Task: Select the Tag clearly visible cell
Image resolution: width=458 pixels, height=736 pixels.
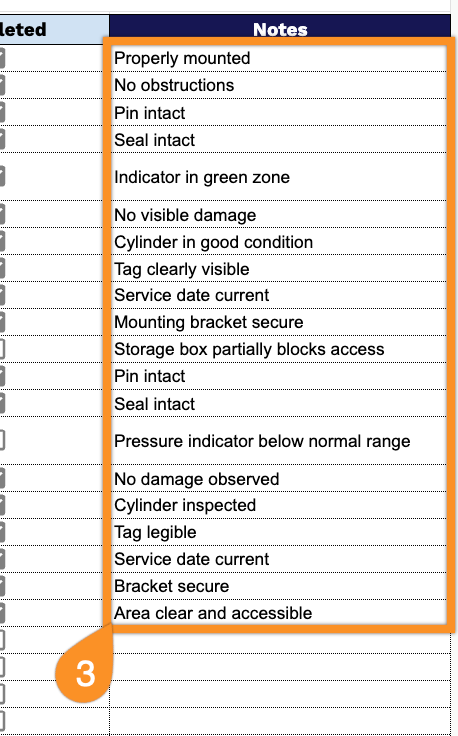Action: click(x=280, y=268)
